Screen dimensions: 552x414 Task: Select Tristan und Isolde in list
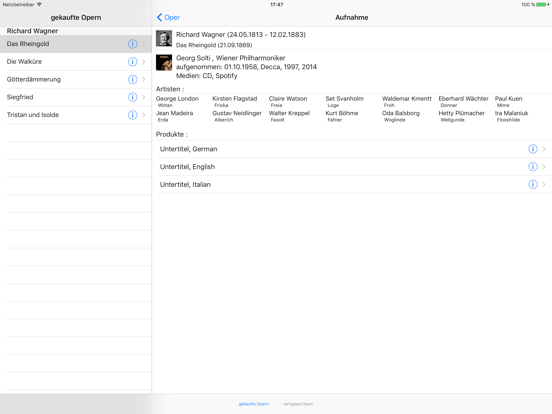(x=76, y=115)
